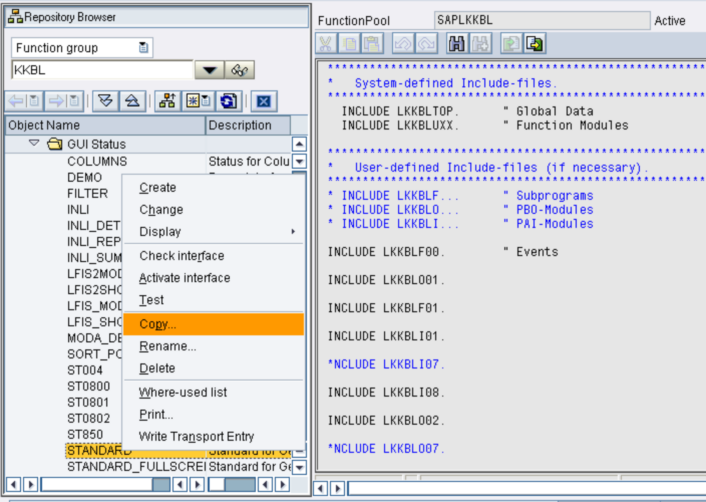706x502 pixels.
Task: Click the Collapse all nodes icon
Action: [132, 101]
